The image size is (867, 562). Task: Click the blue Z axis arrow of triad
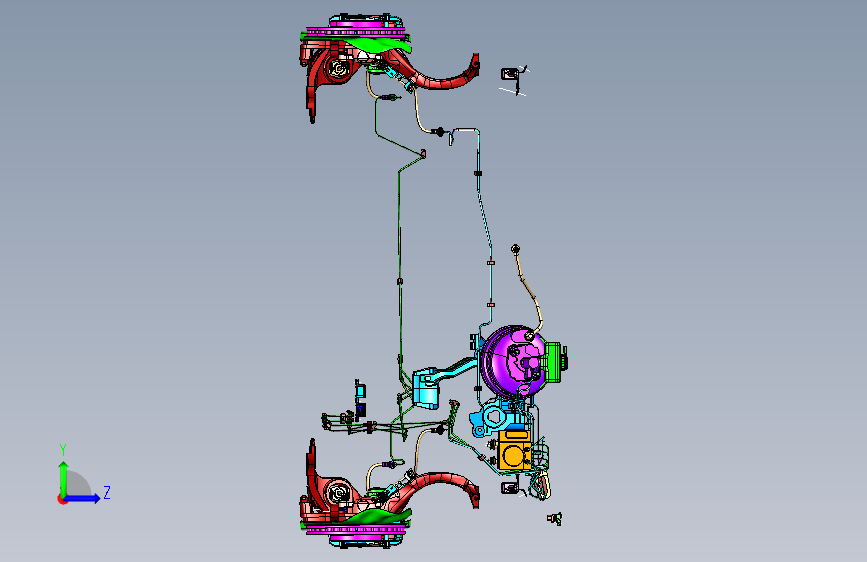83,498
